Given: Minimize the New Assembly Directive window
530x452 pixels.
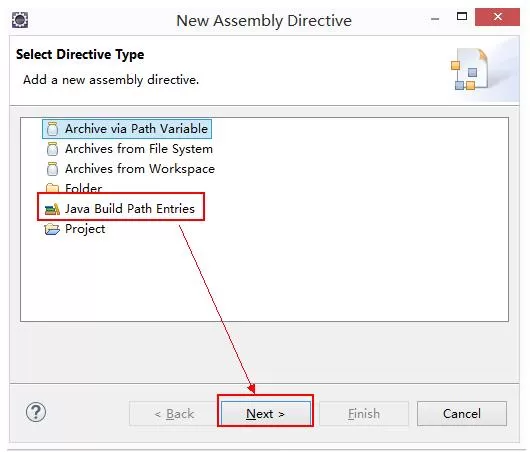Looking at the screenshot, I should 435,19.
